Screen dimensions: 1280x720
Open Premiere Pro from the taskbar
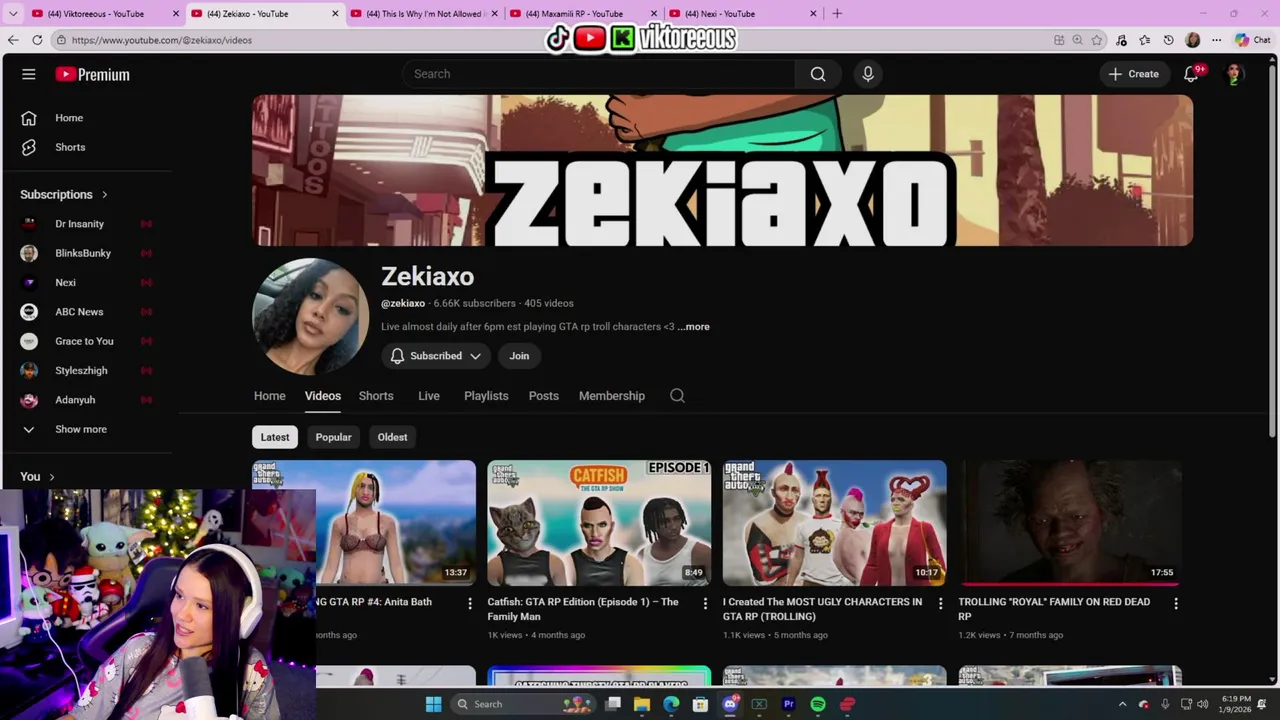pos(789,704)
